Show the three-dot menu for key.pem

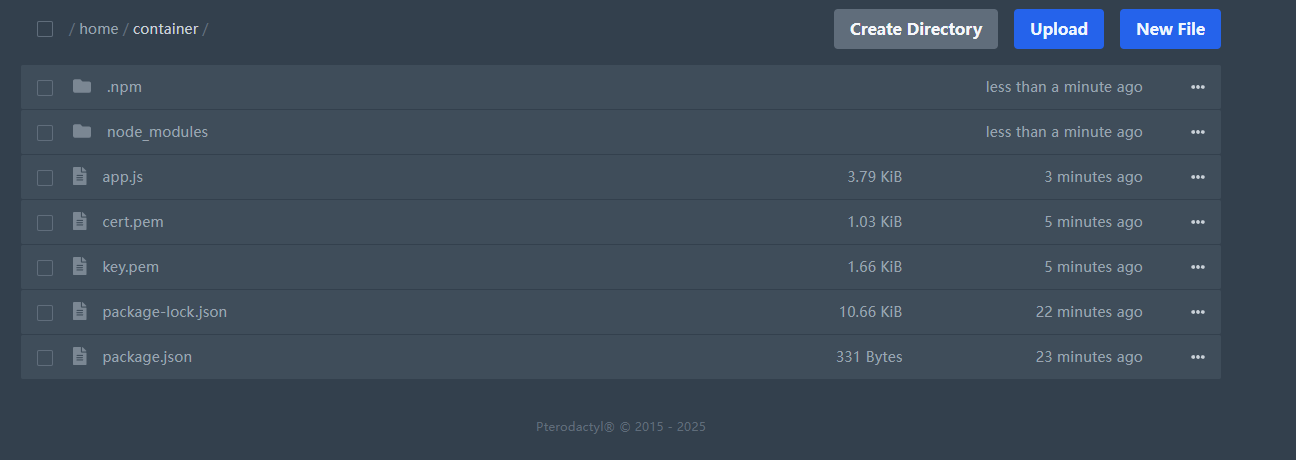pos(1197,267)
